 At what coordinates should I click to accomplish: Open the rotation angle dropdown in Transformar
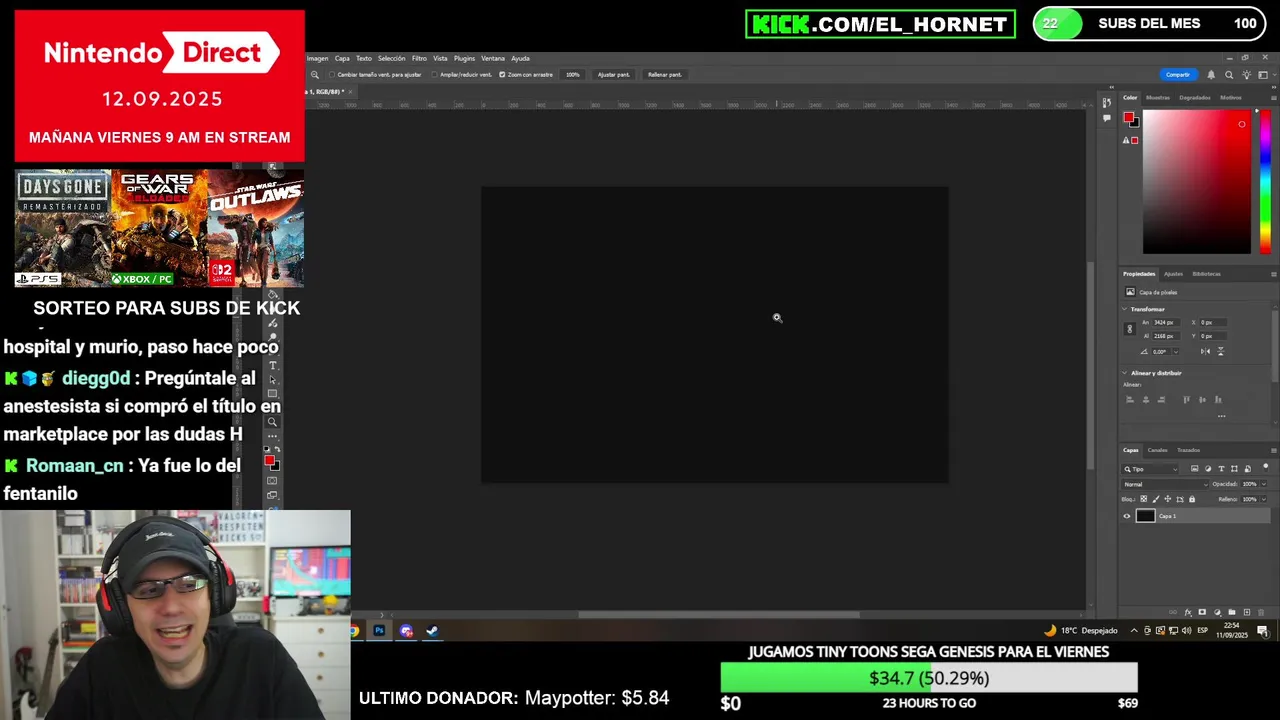(1176, 352)
